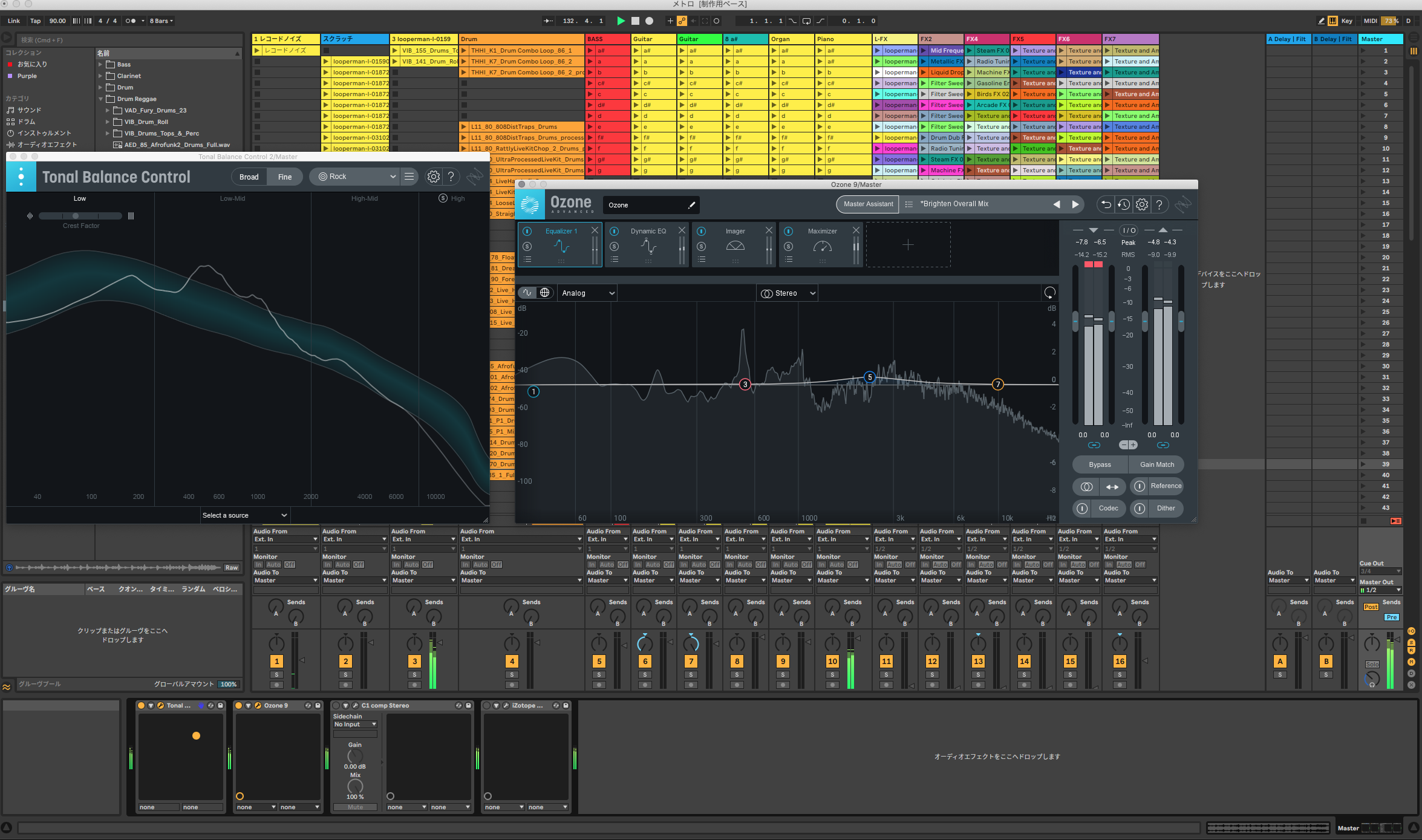This screenshot has height=840, width=1422.
Task: Toggle Maximizer module power
Action: click(788, 231)
